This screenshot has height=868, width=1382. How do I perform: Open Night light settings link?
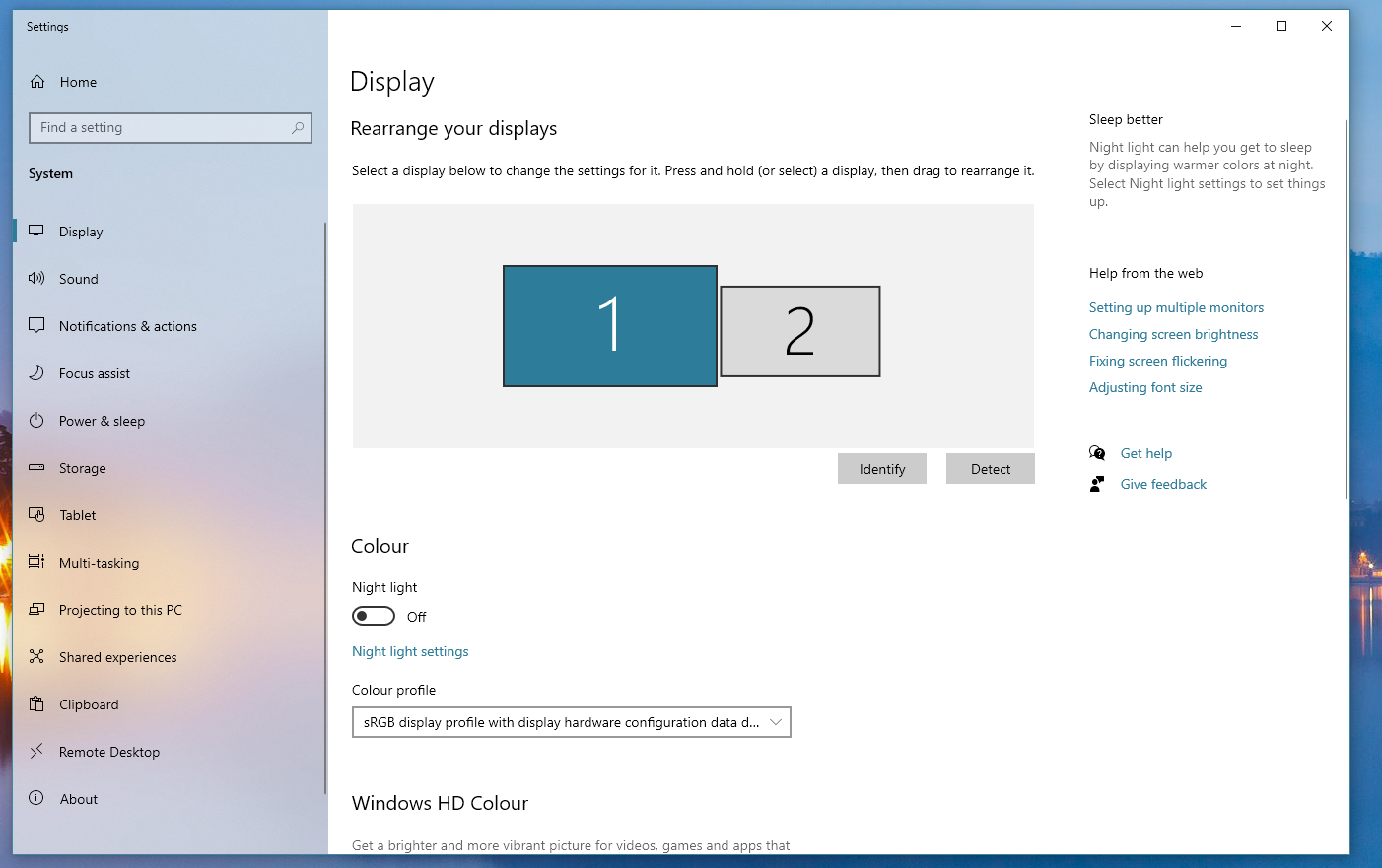(410, 651)
